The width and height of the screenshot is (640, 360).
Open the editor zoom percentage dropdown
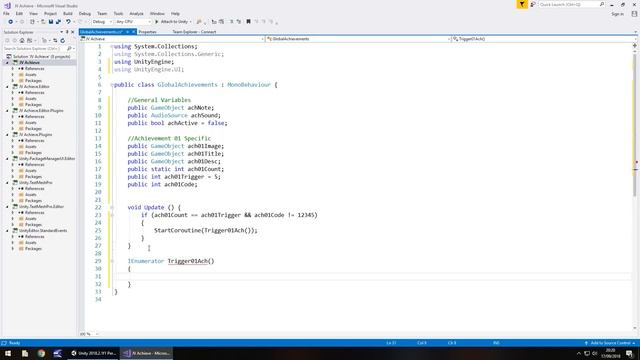click(x=89, y=334)
